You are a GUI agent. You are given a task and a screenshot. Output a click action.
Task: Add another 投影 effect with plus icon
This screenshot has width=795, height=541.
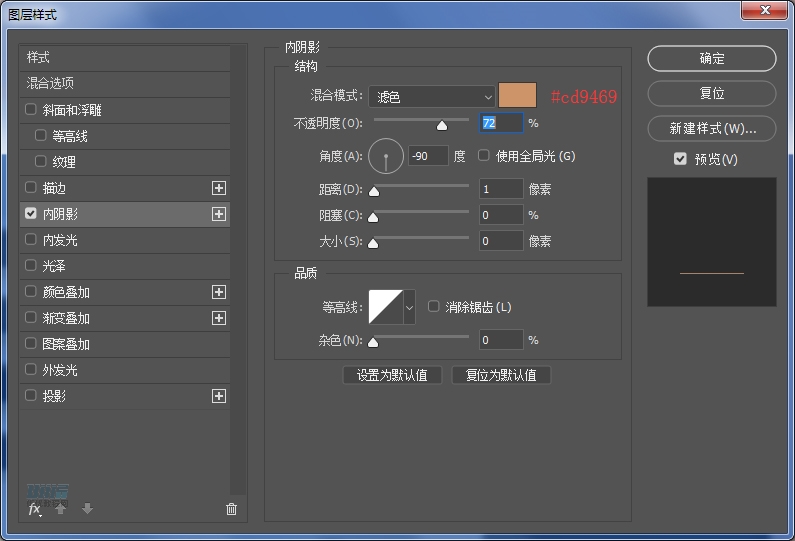point(219,396)
